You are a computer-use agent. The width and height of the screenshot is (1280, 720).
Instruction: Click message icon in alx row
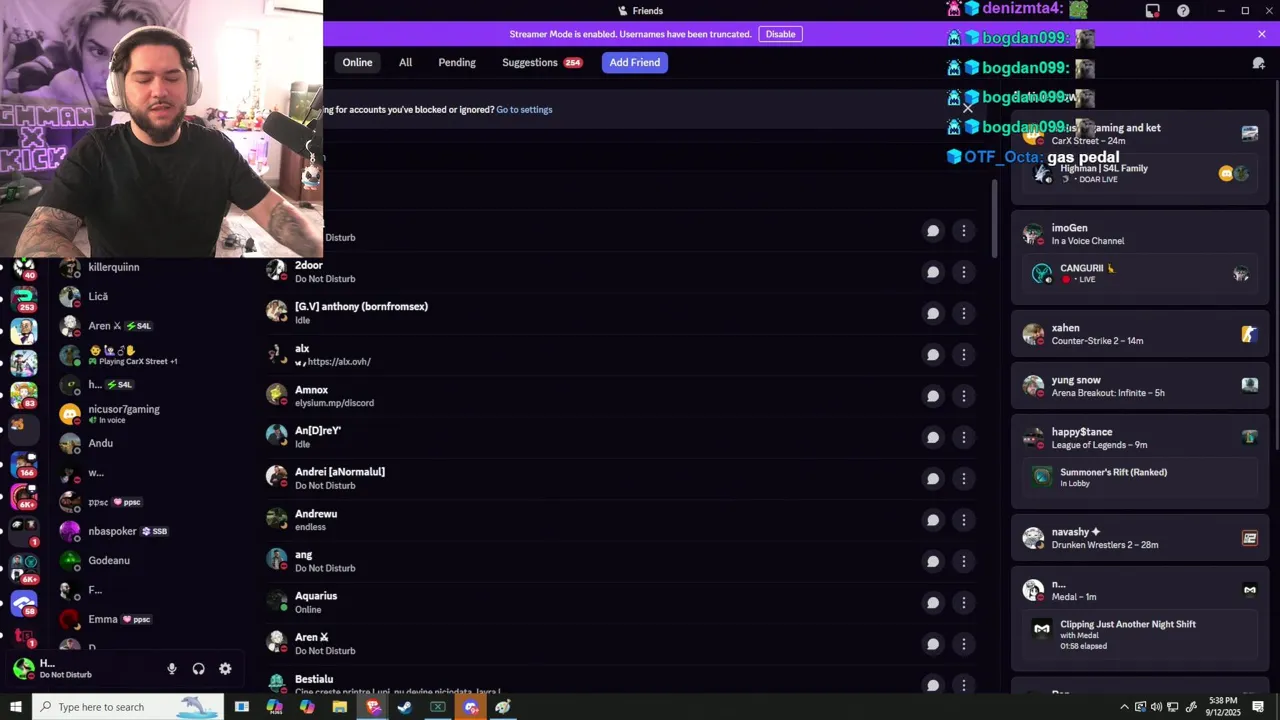coord(933,355)
